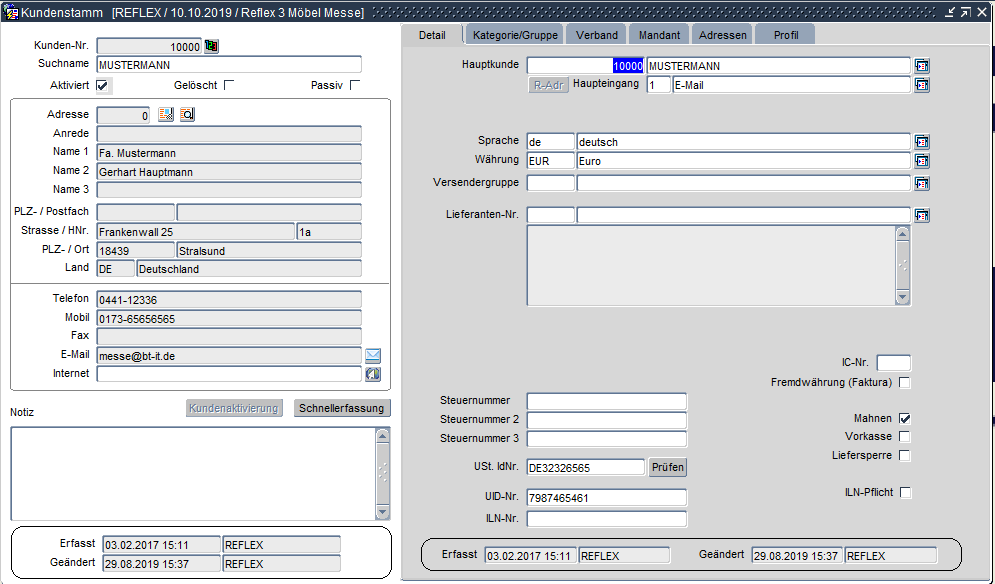Image resolution: width=995 pixels, height=584 pixels.
Task: Click the Notiz scrollbar down arrow
Action: tap(382, 512)
